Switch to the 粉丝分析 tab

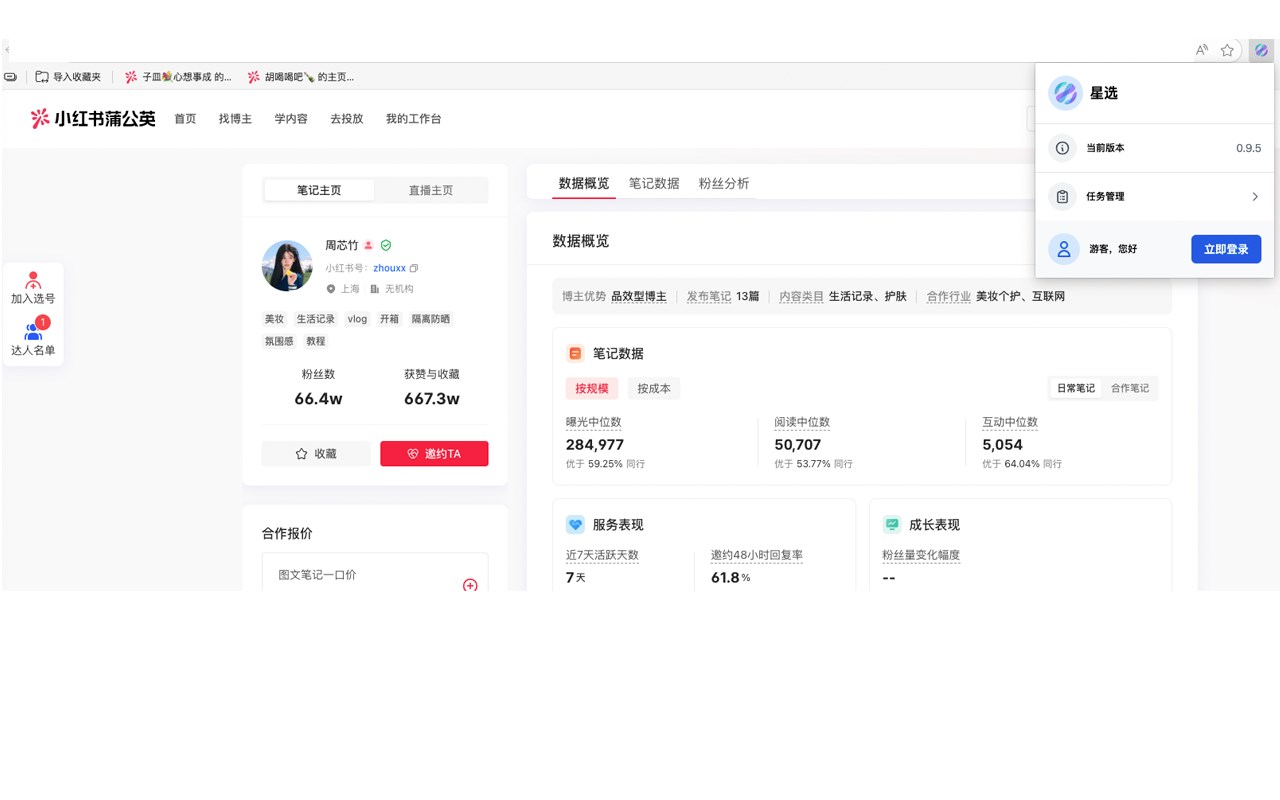724,183
